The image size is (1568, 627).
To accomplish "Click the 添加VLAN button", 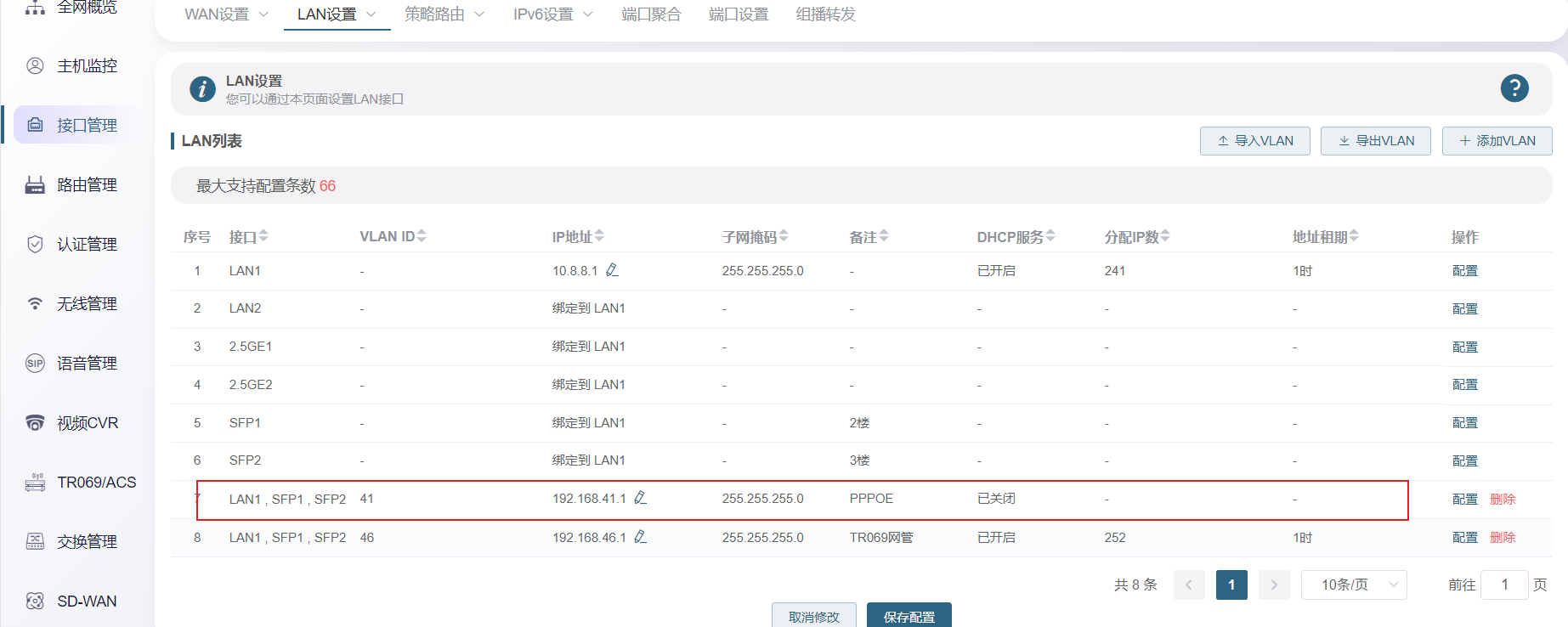I will pyautogui.click(x=1497, y=141).
